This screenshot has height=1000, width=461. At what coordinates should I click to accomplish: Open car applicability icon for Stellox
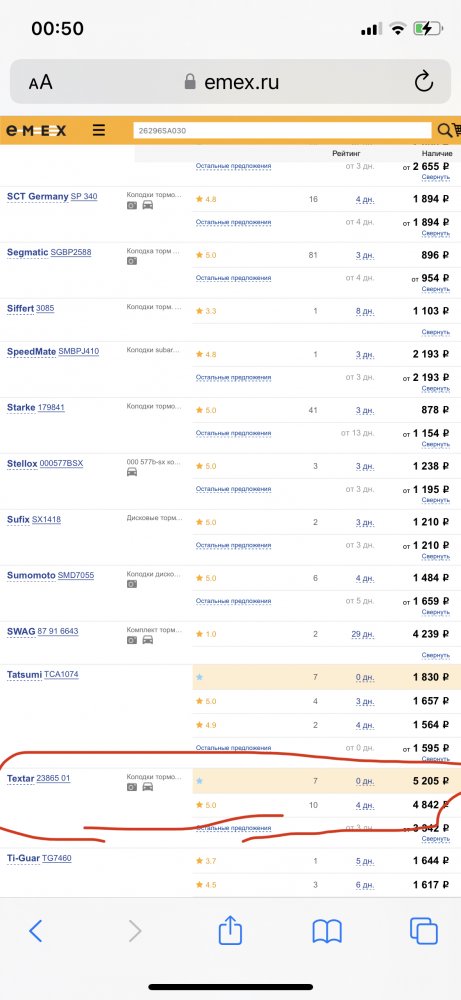point(131,472)
